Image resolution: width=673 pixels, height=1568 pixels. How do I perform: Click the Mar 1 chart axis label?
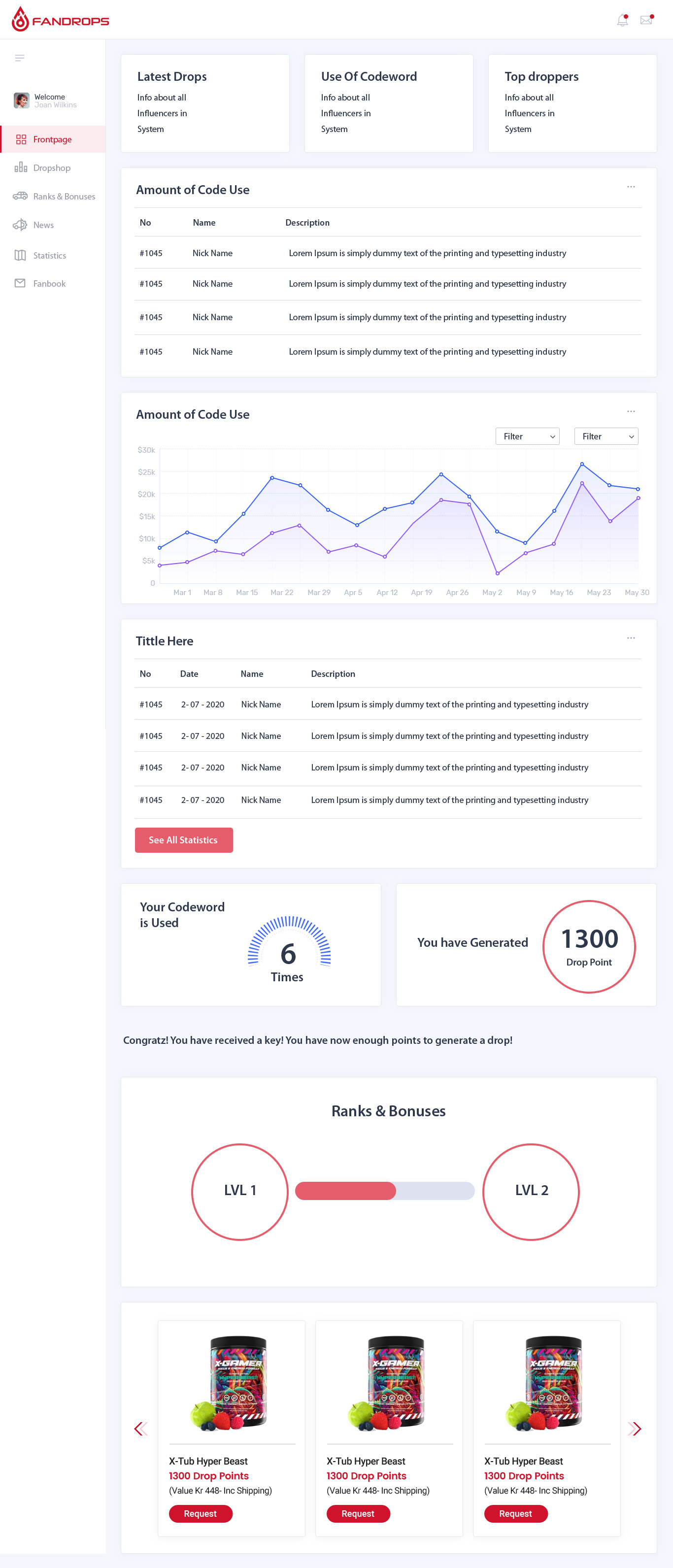[182, 592]
